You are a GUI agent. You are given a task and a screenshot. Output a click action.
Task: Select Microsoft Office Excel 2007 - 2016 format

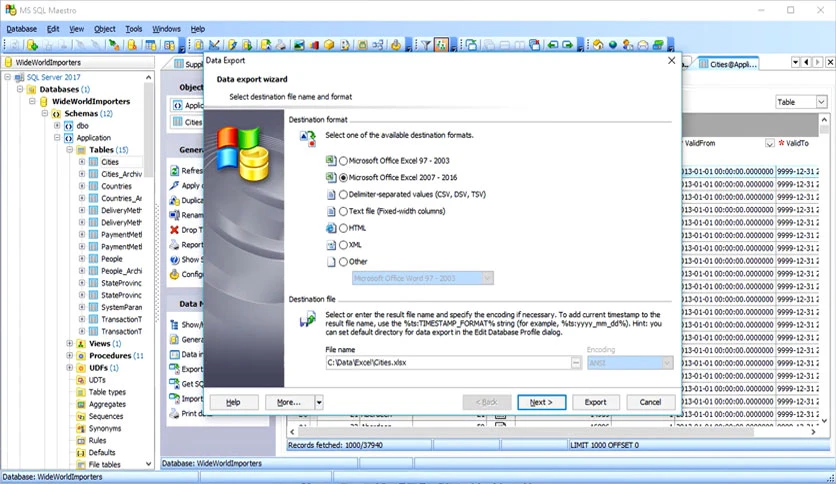click(343, 178)
